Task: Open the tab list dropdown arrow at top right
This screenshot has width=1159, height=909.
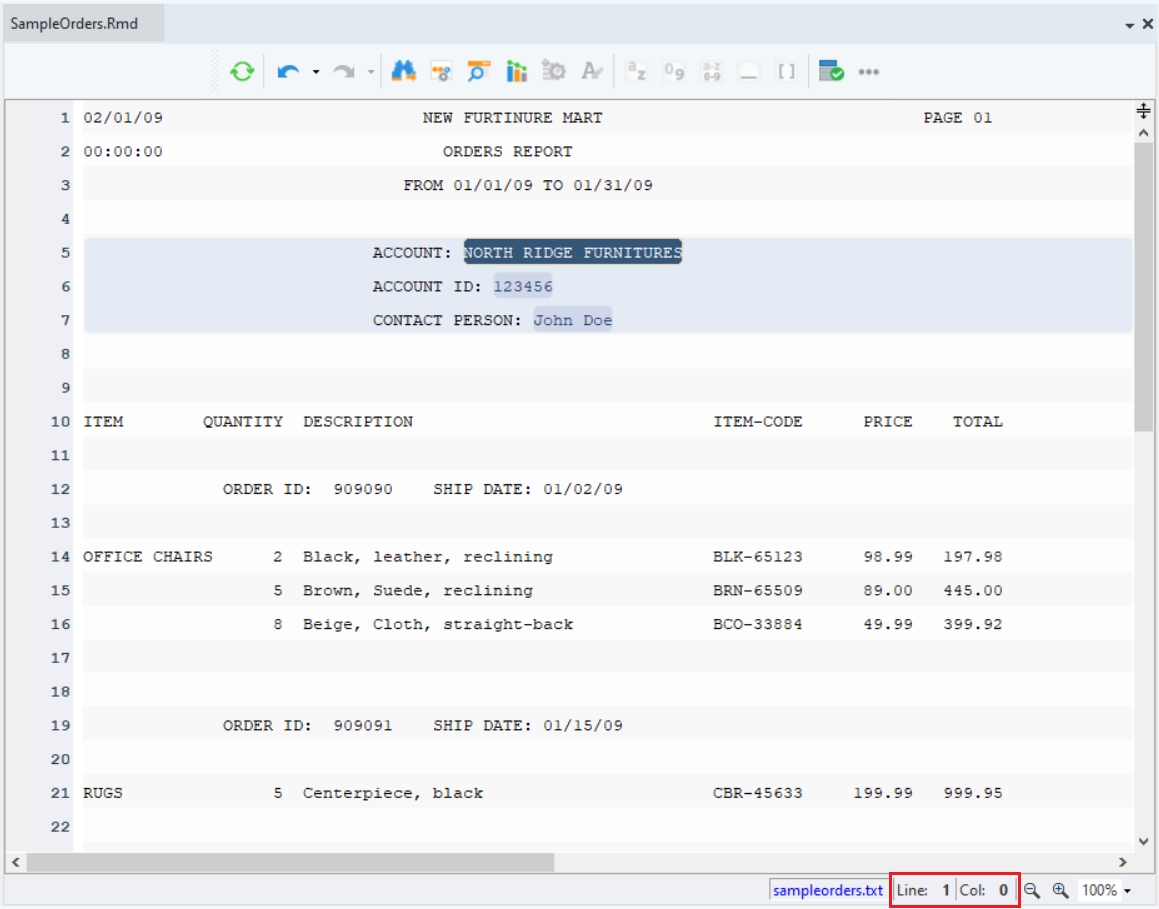Action: tap(1129, 24)
